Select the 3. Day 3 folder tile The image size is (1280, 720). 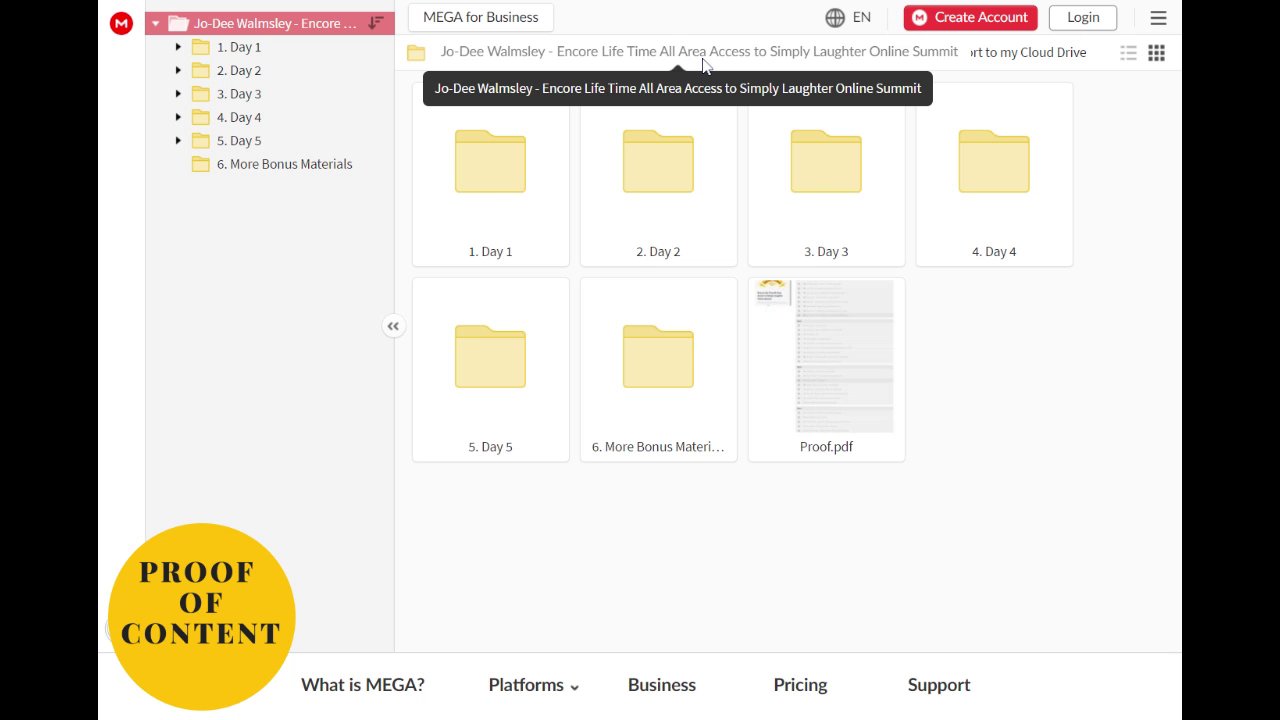pos(827,175)
